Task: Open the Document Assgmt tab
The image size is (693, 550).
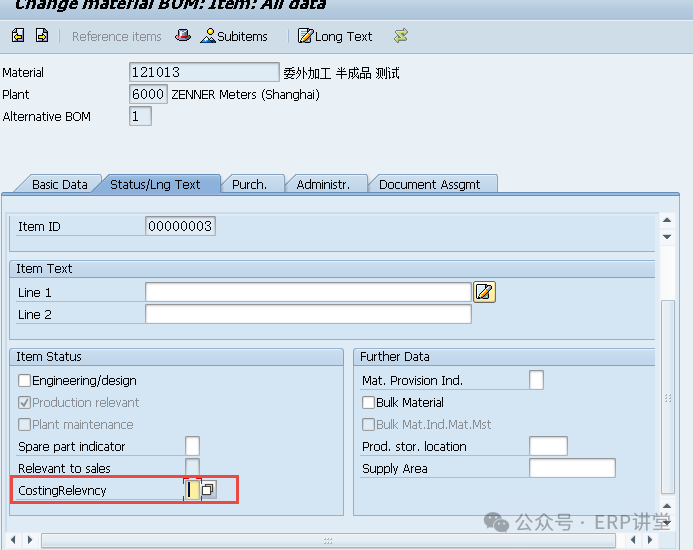Action: (429, 184)
